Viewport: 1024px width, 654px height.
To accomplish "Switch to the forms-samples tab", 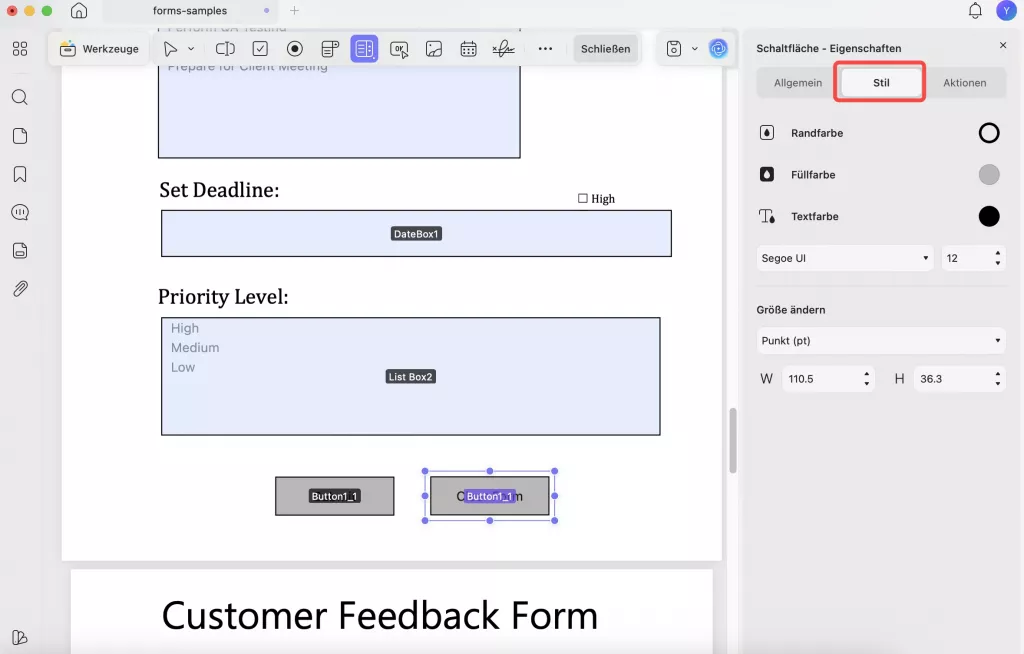I will pos(190,10).
